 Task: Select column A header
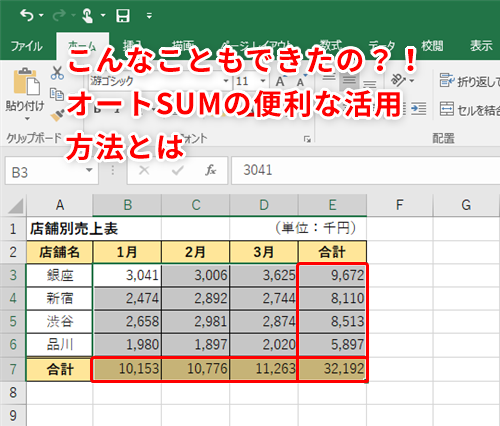(60, 205)
